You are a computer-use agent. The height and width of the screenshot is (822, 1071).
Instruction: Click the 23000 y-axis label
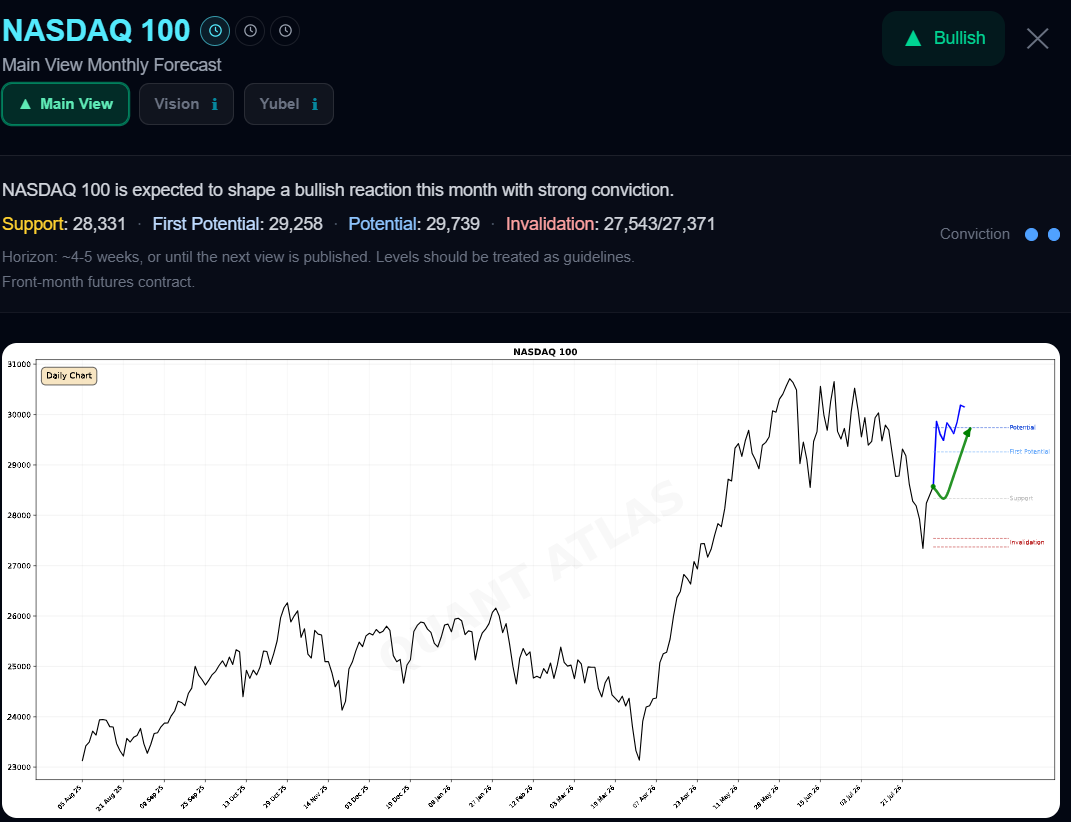[x=19, y=767]
